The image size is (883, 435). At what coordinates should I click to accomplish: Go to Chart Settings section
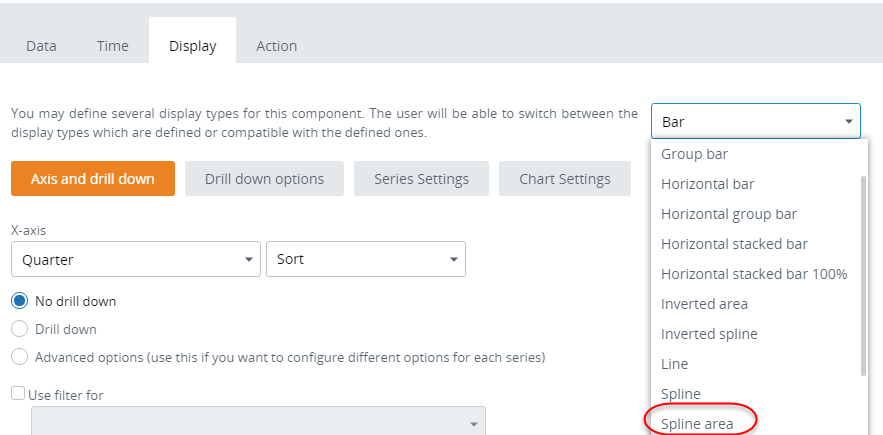(564, 179)
